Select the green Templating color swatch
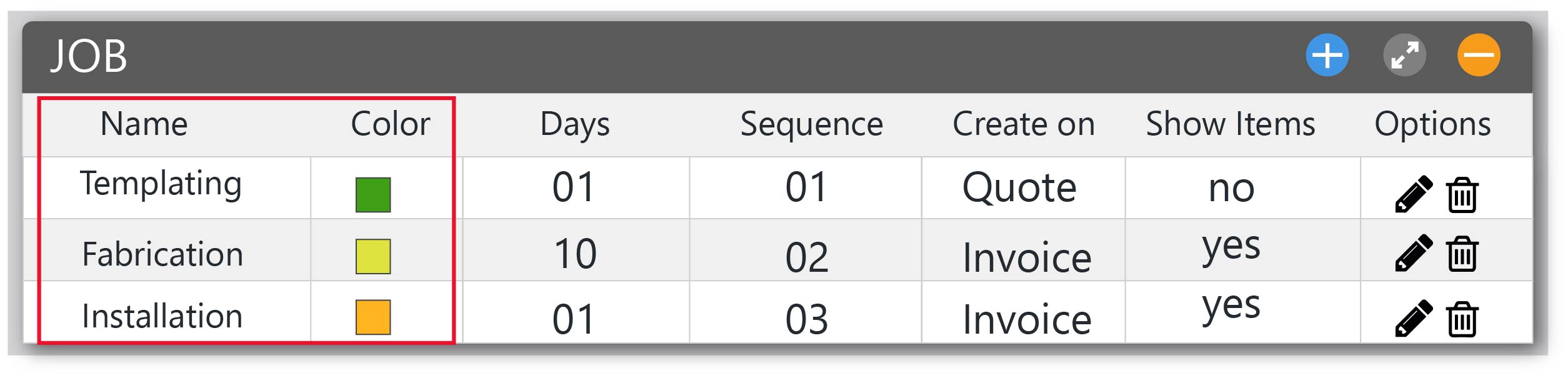Viewport: 1568px width, 378px height. [373, 195]
